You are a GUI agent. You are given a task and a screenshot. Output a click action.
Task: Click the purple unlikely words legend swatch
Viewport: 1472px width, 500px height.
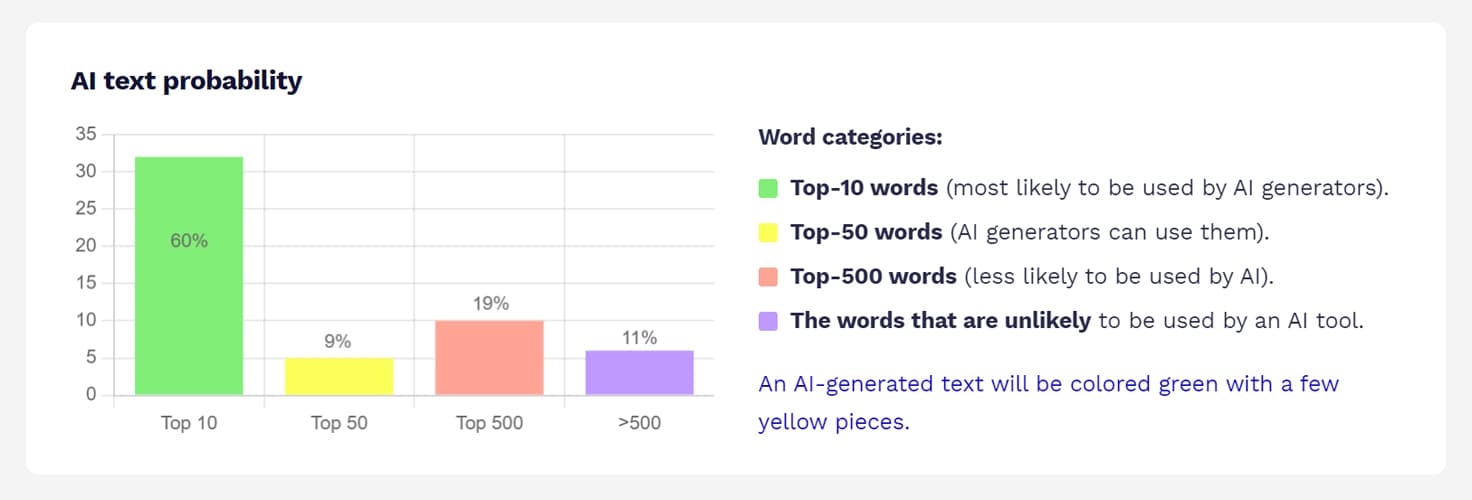point(768,321)
